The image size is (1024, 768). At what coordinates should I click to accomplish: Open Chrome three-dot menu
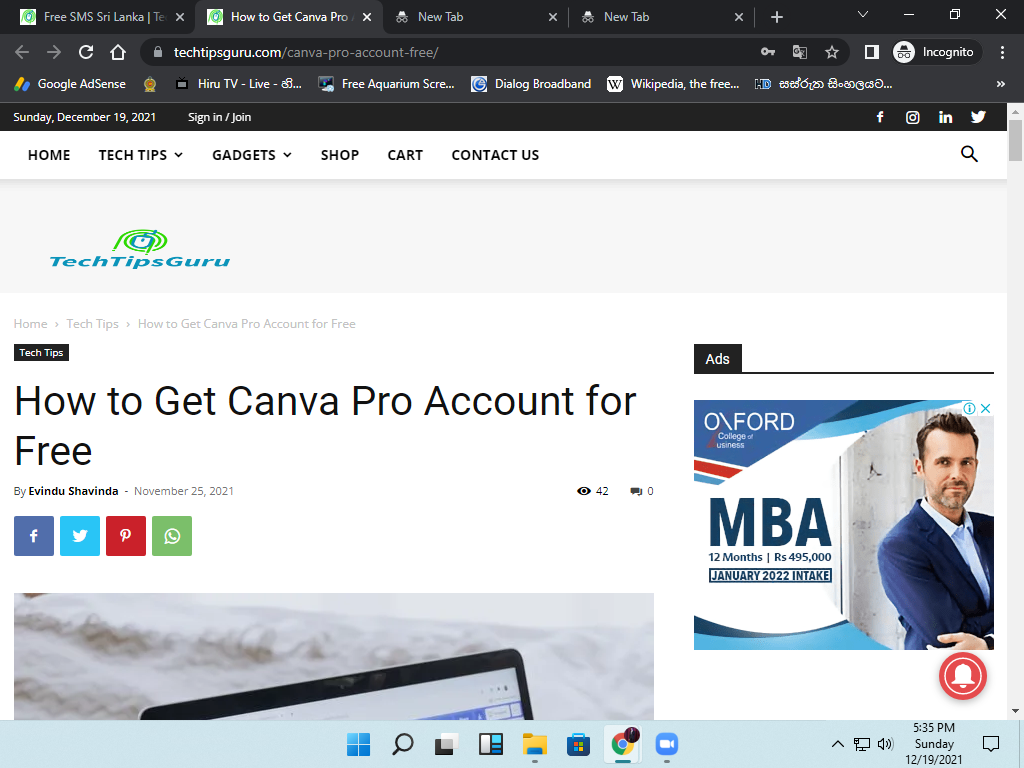click(x=1002, y=52)
